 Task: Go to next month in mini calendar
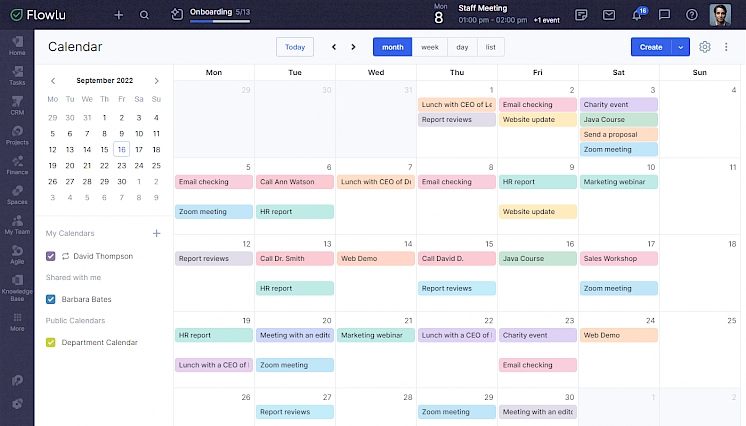(x=157, y=81)
